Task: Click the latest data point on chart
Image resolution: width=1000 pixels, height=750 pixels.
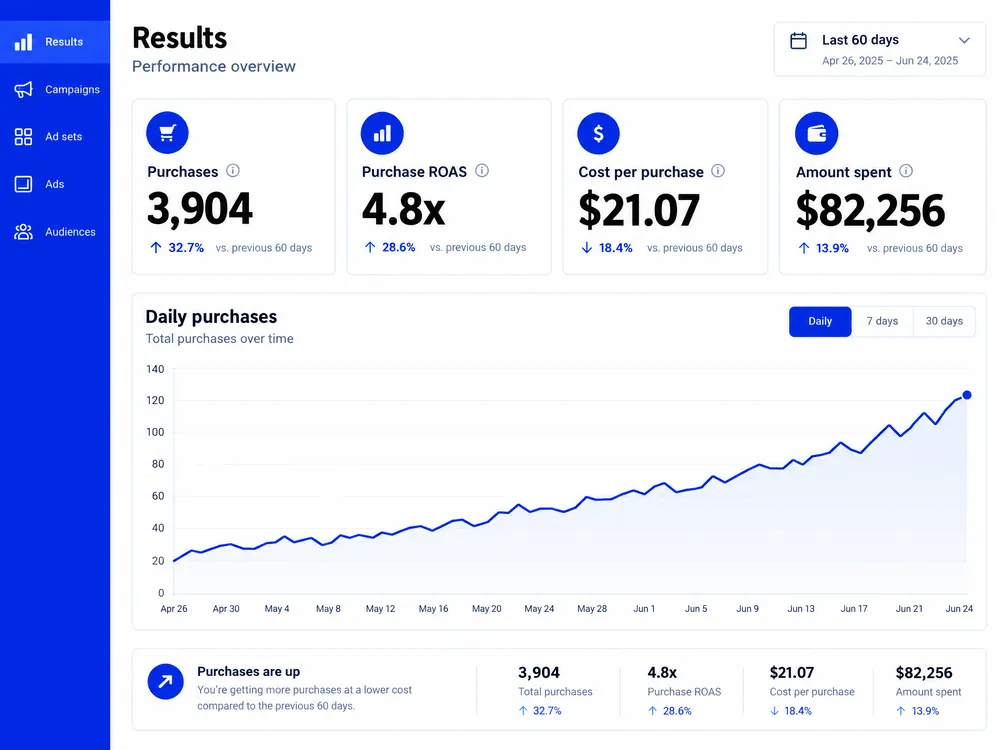Action: coord(967,395)
